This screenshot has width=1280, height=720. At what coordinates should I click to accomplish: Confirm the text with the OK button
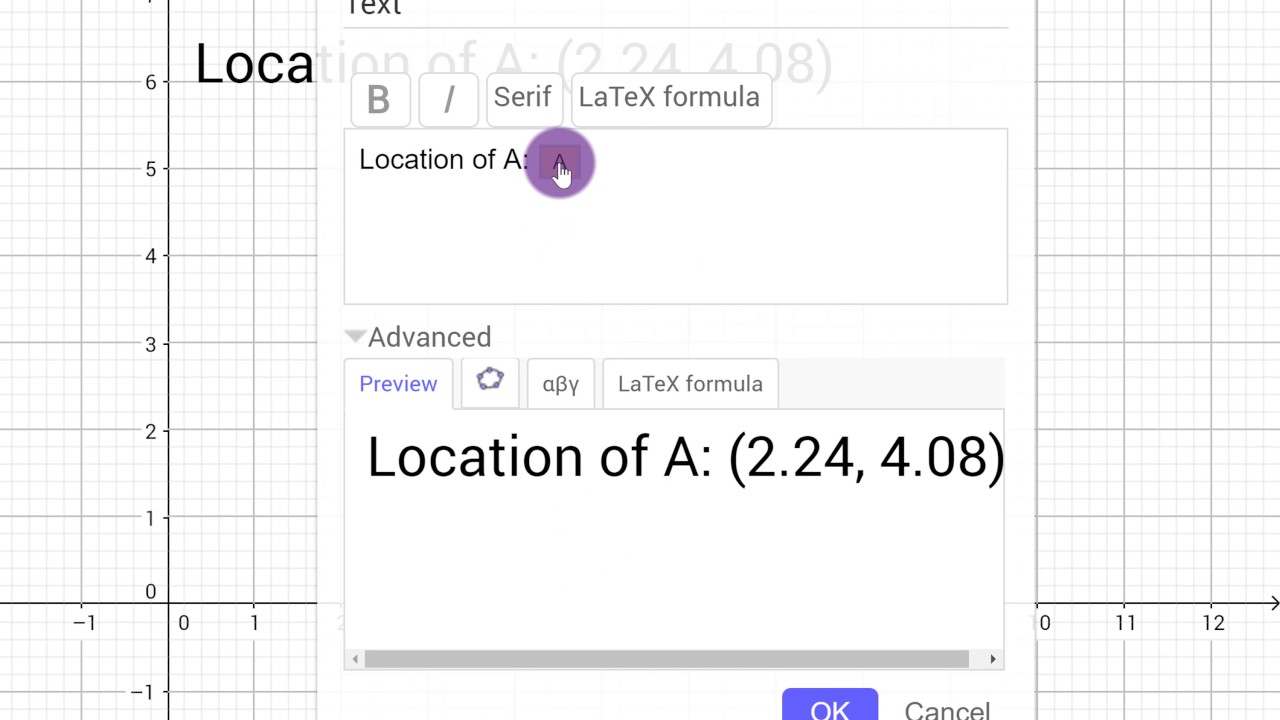pyautogui.click(x=829, y=707)
